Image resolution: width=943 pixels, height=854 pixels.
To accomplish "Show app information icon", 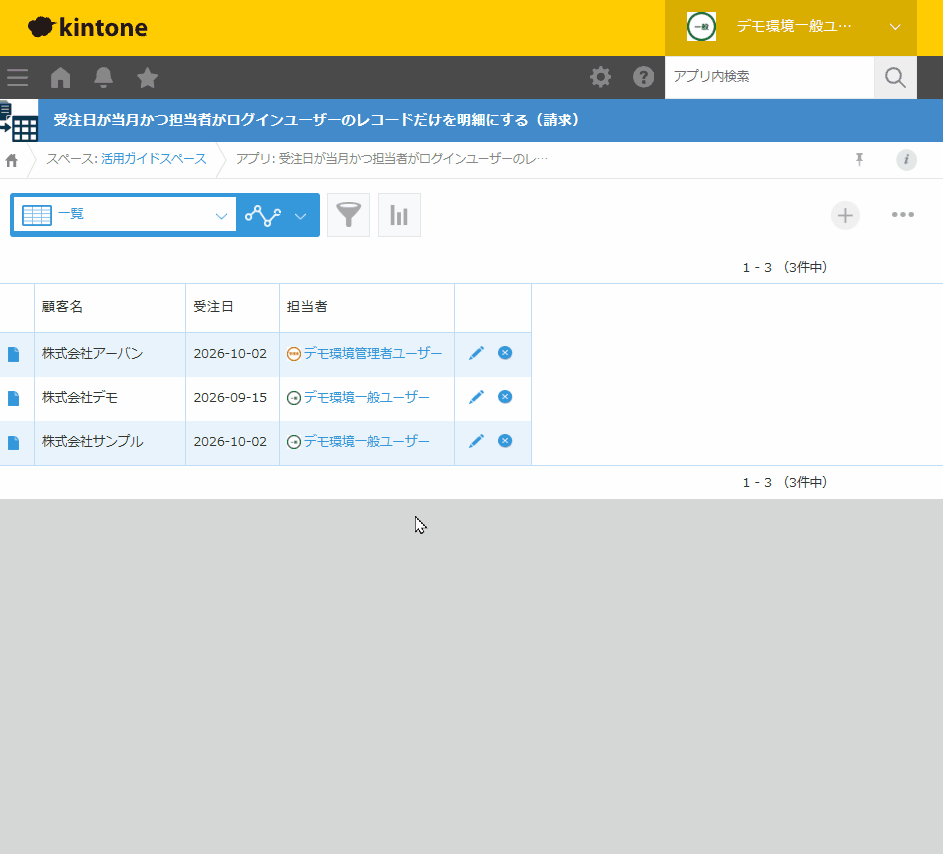I will [x=906, y=159].
